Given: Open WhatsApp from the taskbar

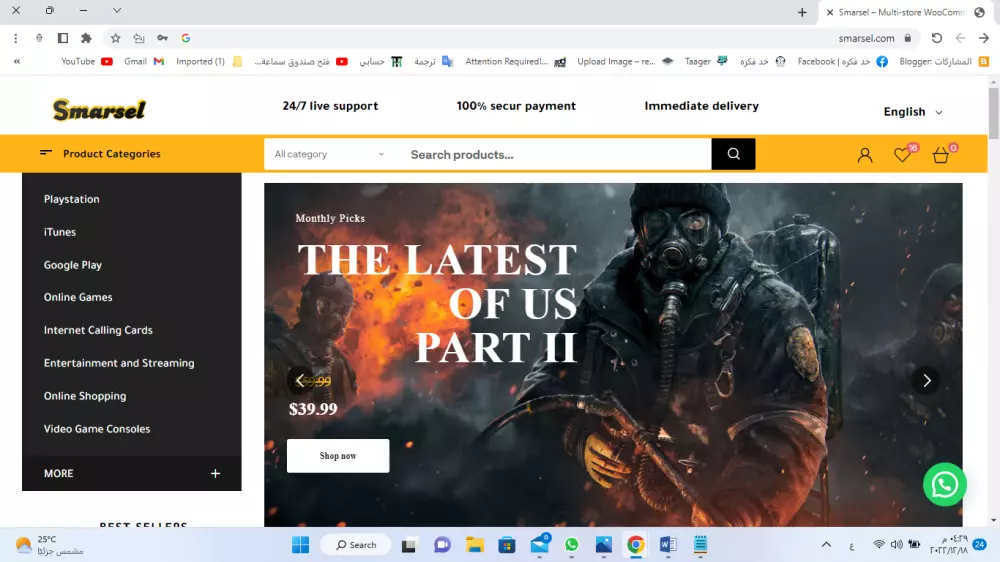Looking at the screenshot, I should click(x=571, y=545).
